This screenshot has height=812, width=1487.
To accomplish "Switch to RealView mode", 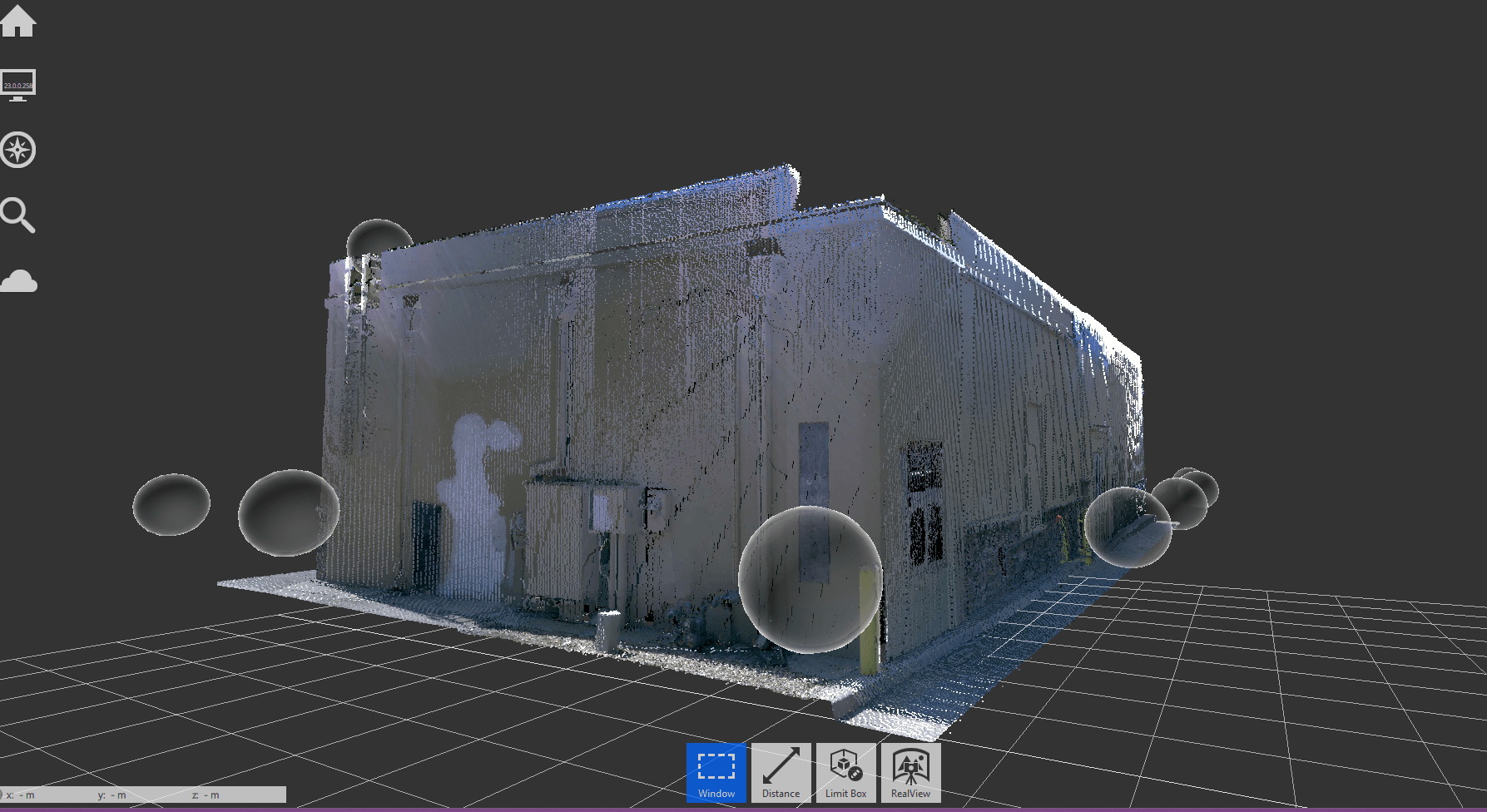I will (x=910, y=773).
